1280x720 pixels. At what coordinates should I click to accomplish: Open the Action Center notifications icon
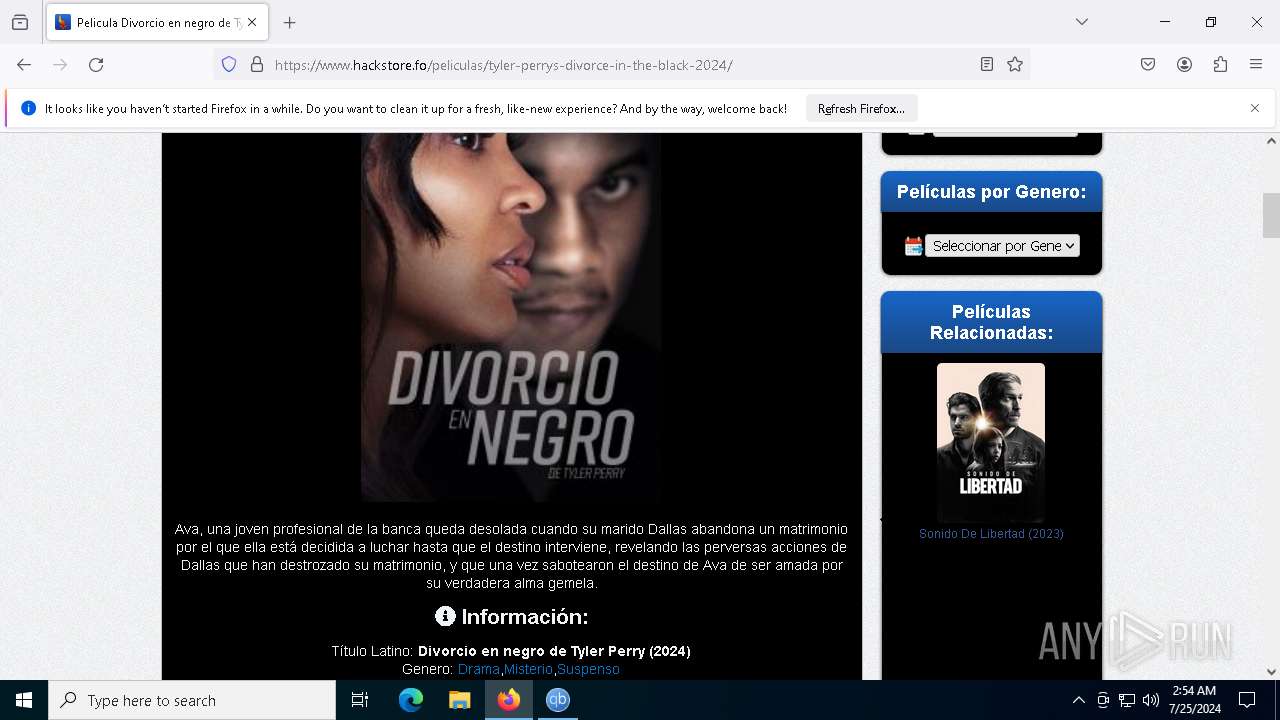tap(1247, 700)
